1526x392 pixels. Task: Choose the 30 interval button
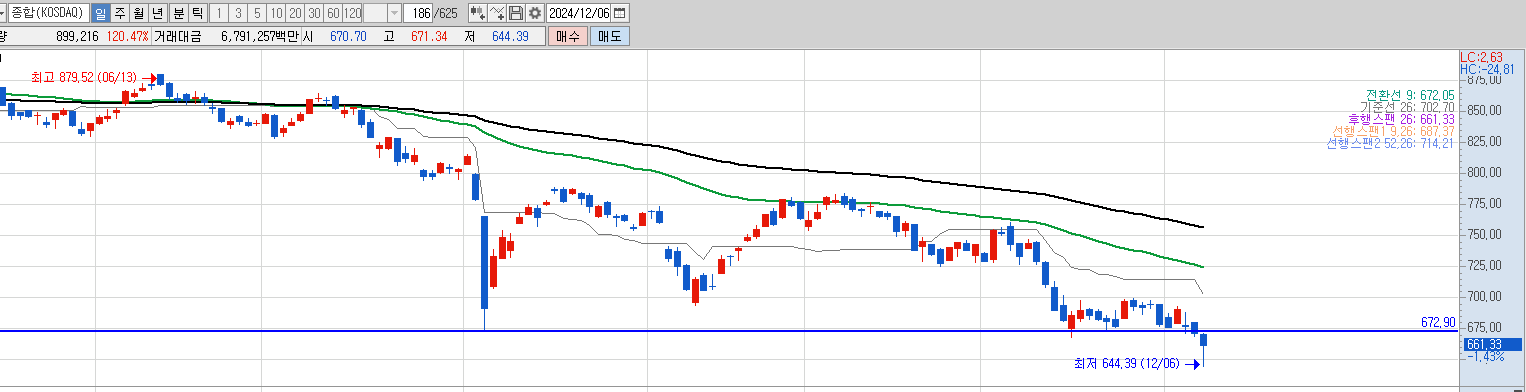314,13
